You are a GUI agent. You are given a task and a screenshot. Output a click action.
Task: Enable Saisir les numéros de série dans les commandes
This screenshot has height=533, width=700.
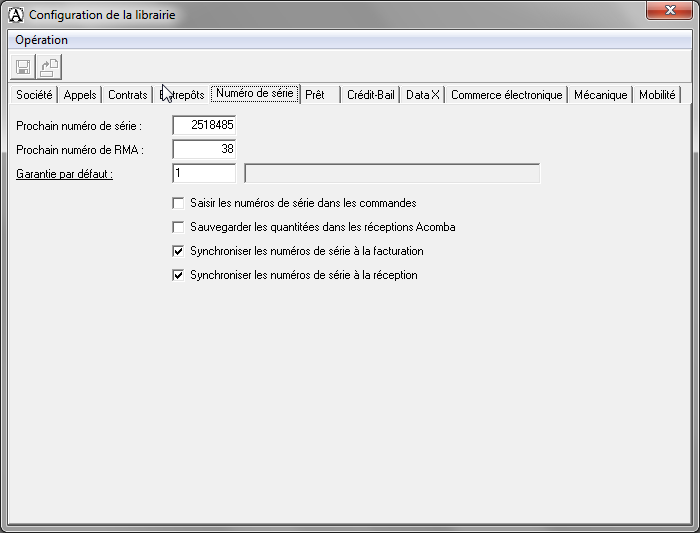point(179,203)
